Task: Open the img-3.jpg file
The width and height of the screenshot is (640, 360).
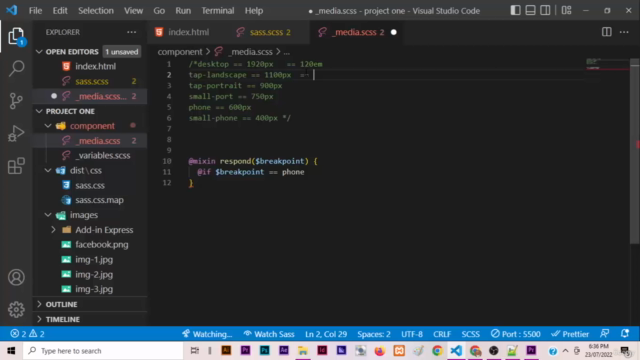Action: point(90,289)
